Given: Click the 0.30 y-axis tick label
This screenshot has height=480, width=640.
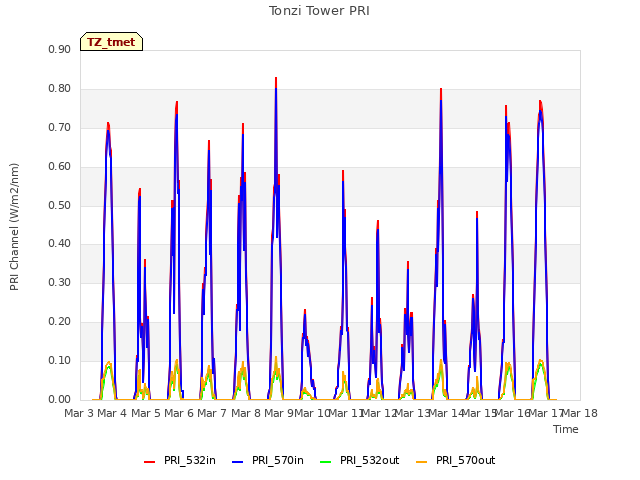Looking at the screenshot, I should [x=60, y=282].
